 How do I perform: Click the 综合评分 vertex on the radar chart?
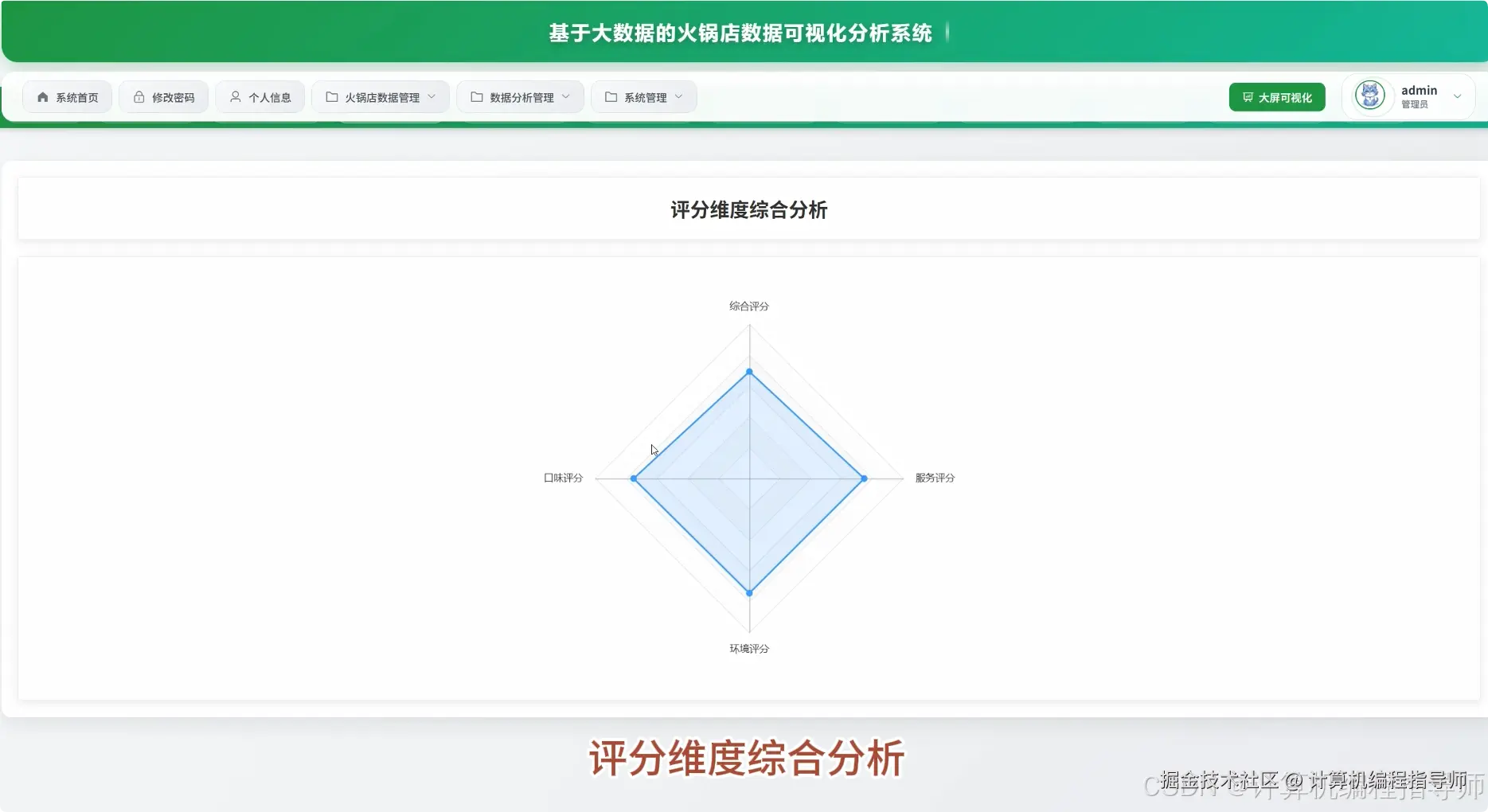[x=749, y=372]
